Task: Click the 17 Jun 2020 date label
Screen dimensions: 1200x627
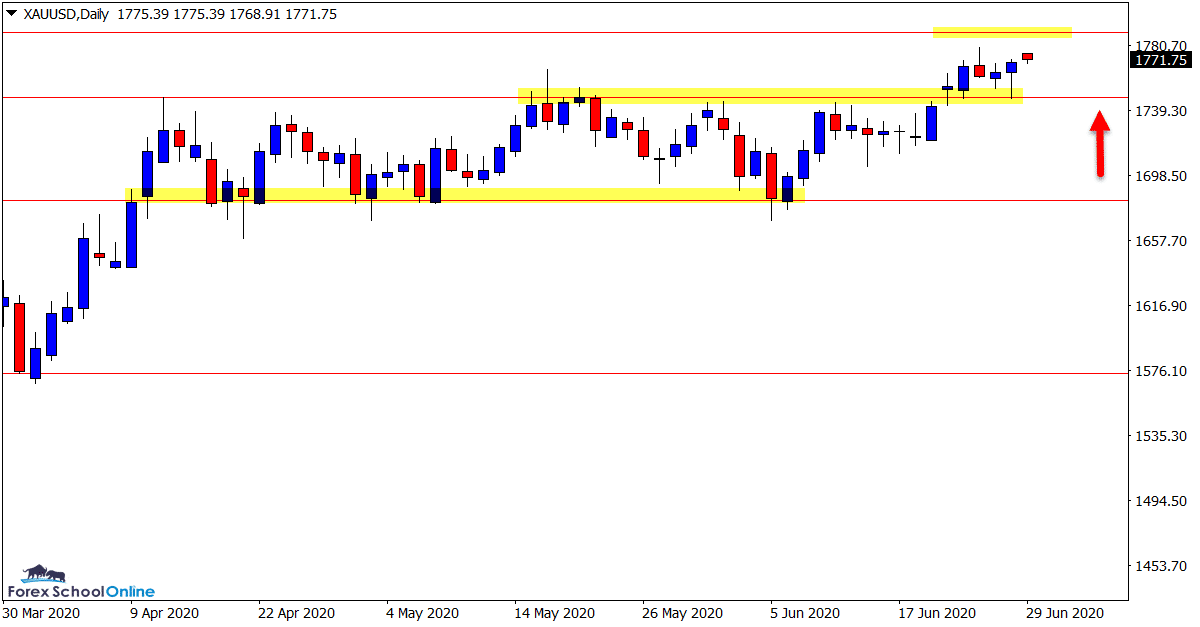Action: [x=936, y=613]
